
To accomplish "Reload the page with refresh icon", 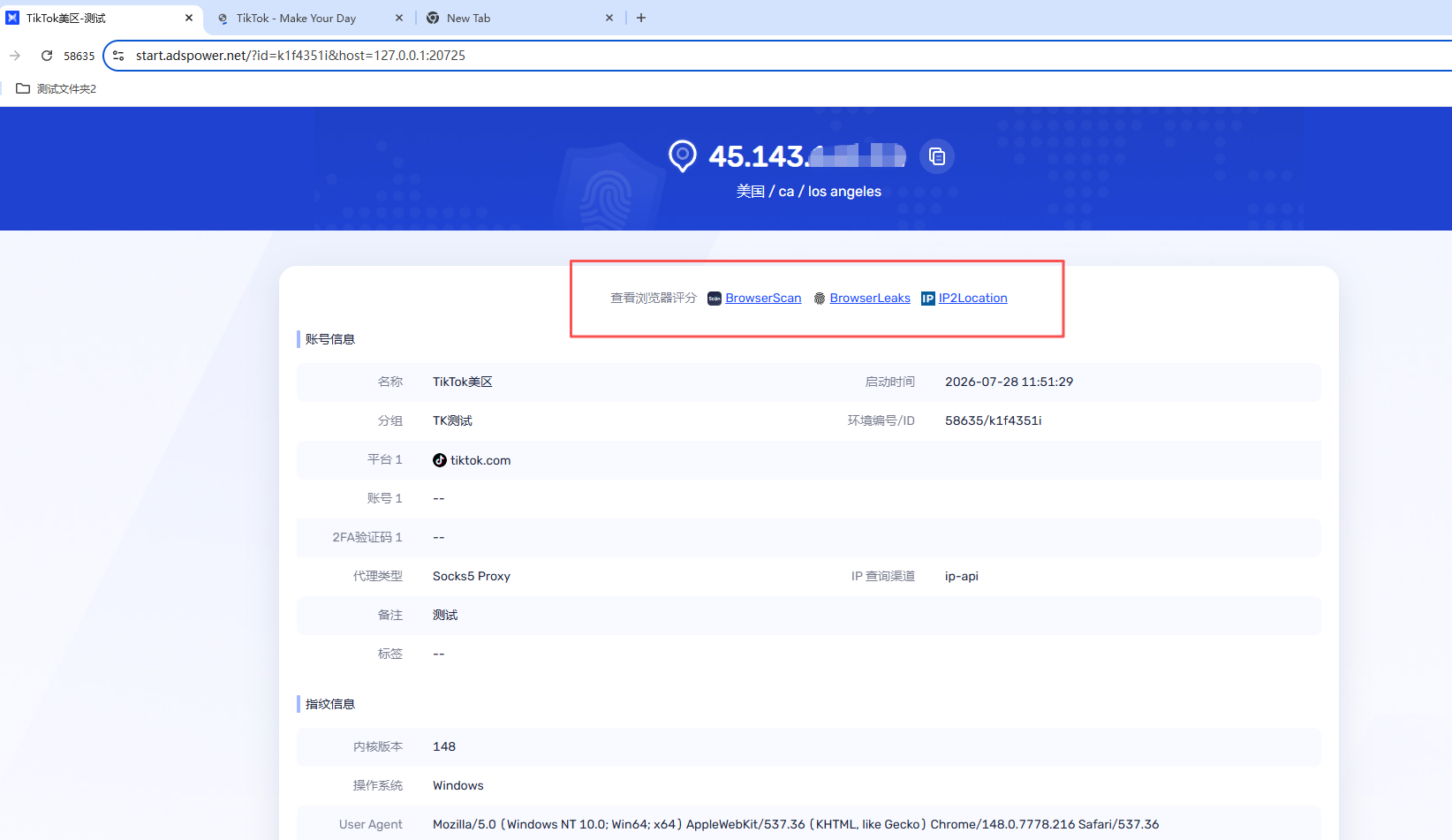I will [47, 56].
